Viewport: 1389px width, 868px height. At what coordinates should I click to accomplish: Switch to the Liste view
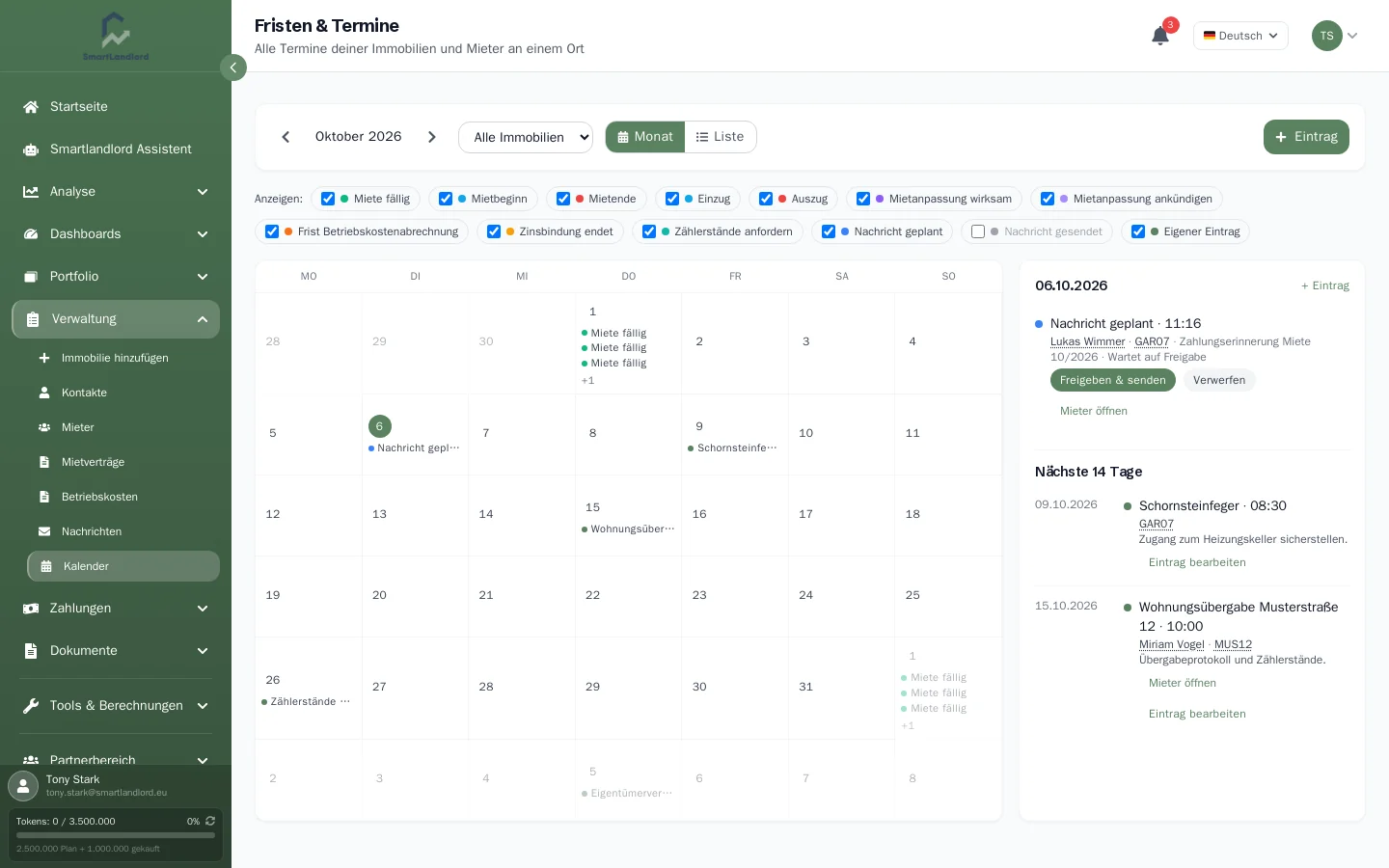[721, 137]
